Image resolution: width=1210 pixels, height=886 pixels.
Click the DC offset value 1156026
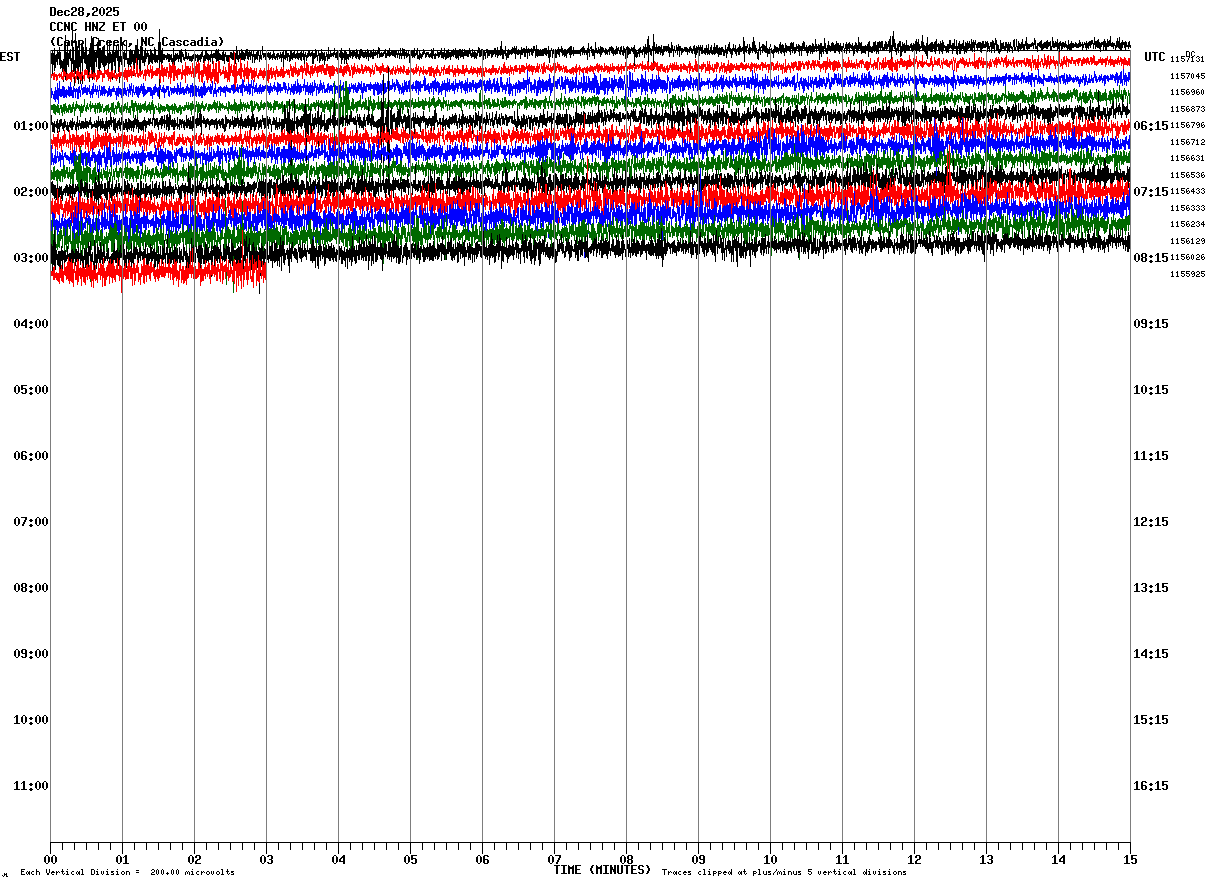[x=1187, y=258]
